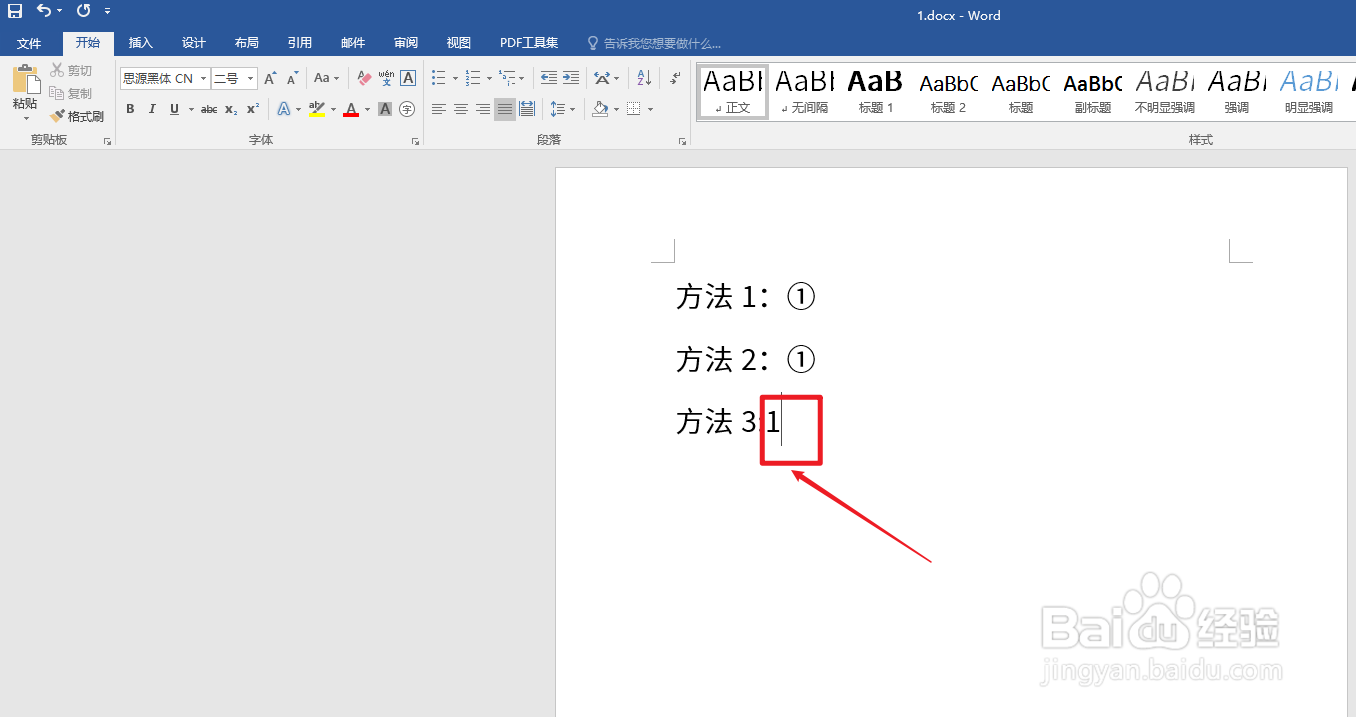
Task: Toggle superscript formatting
Action: coord(253,109)
